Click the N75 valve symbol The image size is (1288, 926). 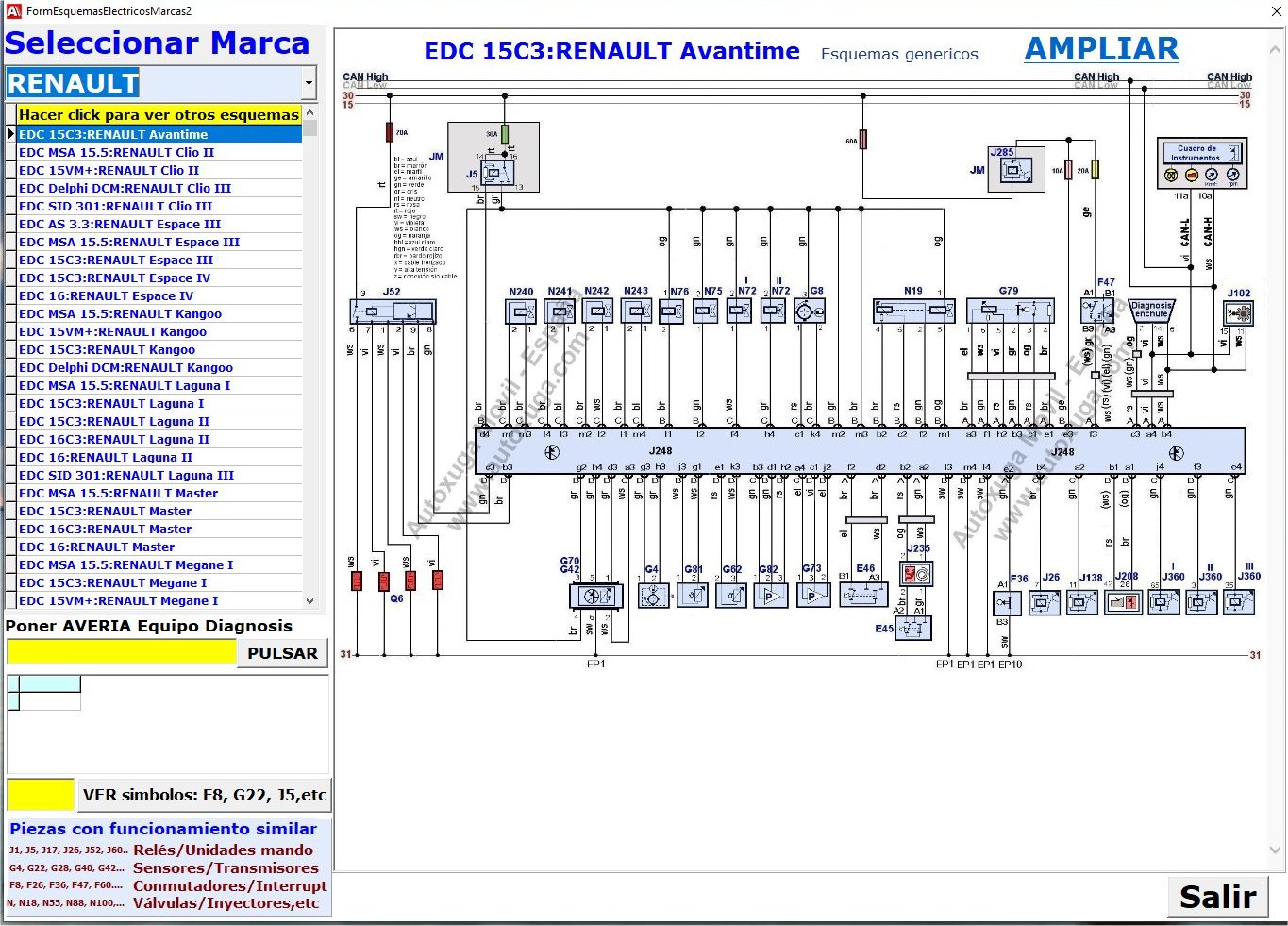706,311
